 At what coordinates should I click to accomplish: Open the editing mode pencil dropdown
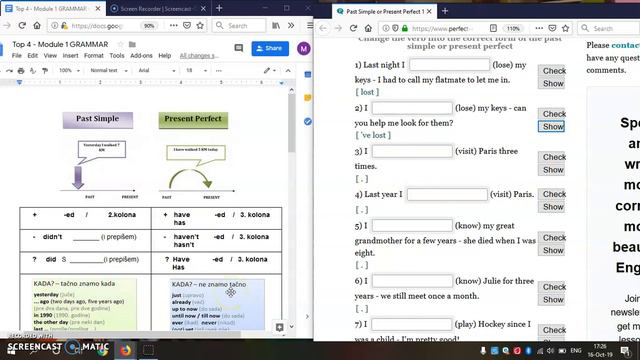point(269,71)
